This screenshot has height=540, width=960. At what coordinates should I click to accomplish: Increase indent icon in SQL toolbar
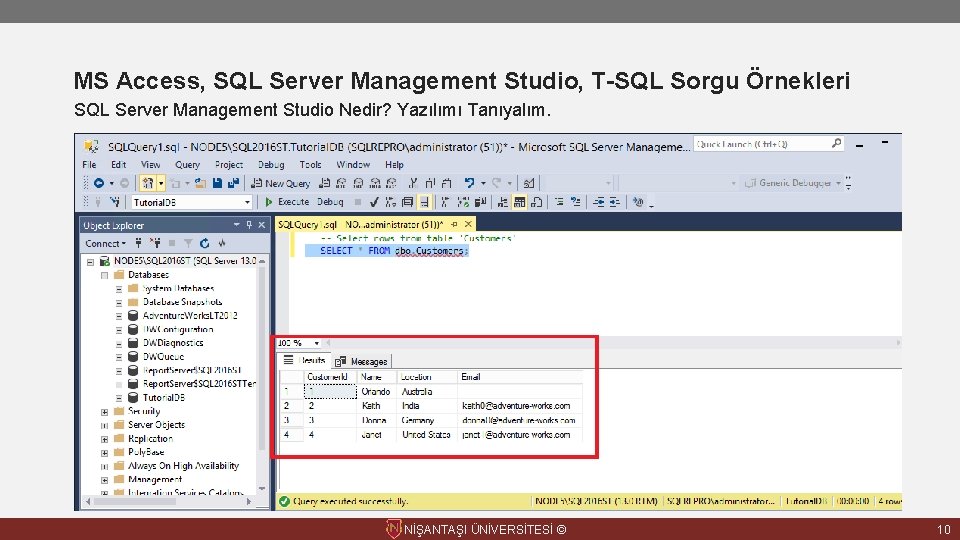(x=615, y=202)
